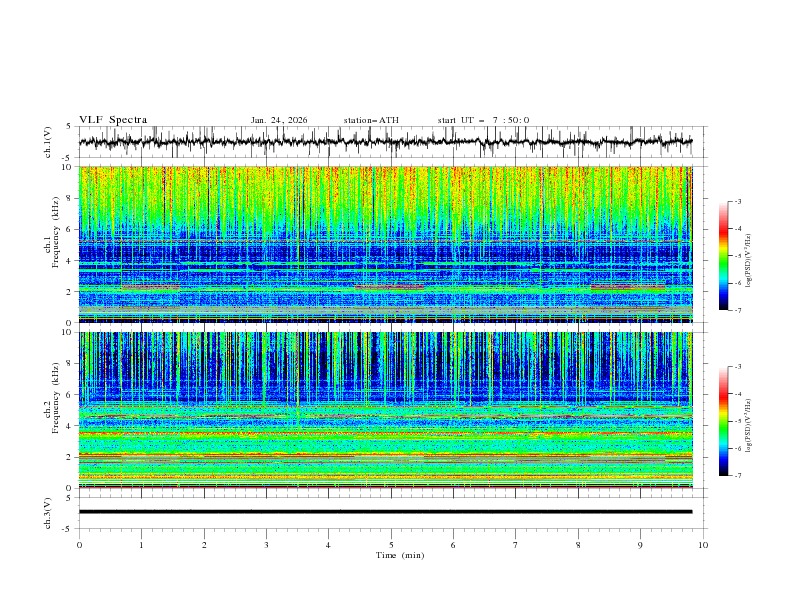Viewport: 792px width, 612px height.
Task: Click the ch.3 flat black waveform line
Action: pyautogui.click(x=385, y=512)
